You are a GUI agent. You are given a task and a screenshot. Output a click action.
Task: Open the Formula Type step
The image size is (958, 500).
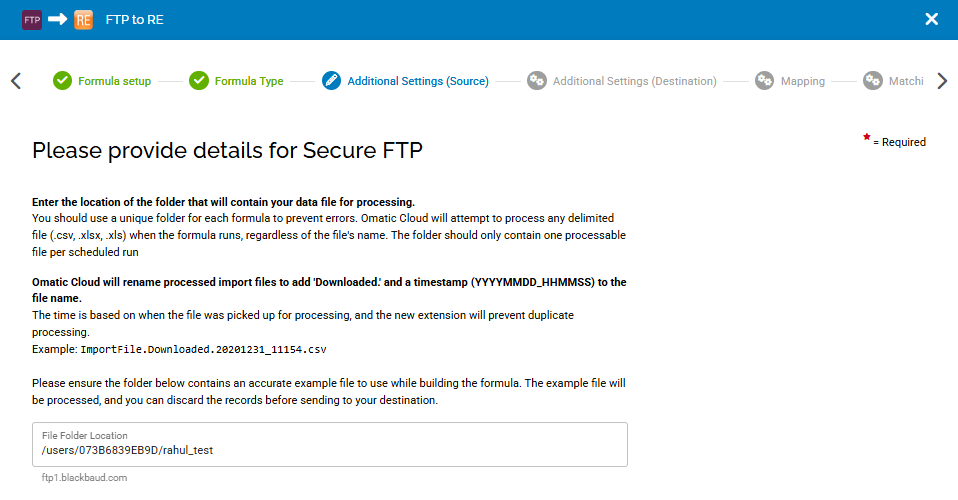pyautogui.click(x=249, y=82)
